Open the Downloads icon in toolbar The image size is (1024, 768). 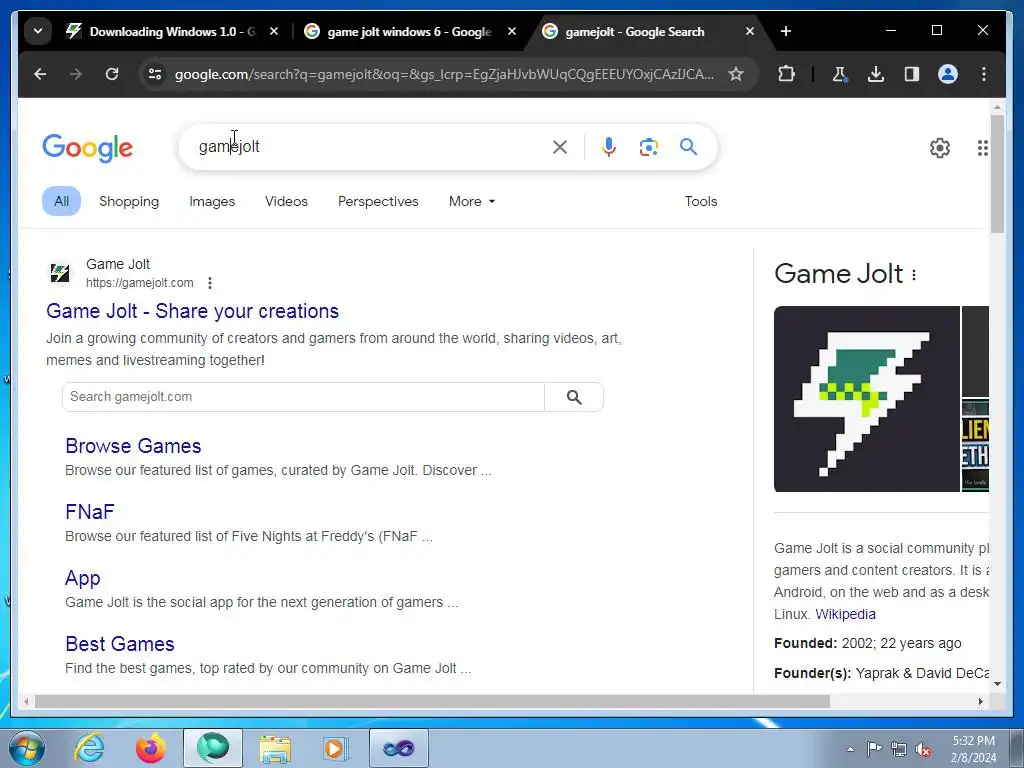coord(876,74)
